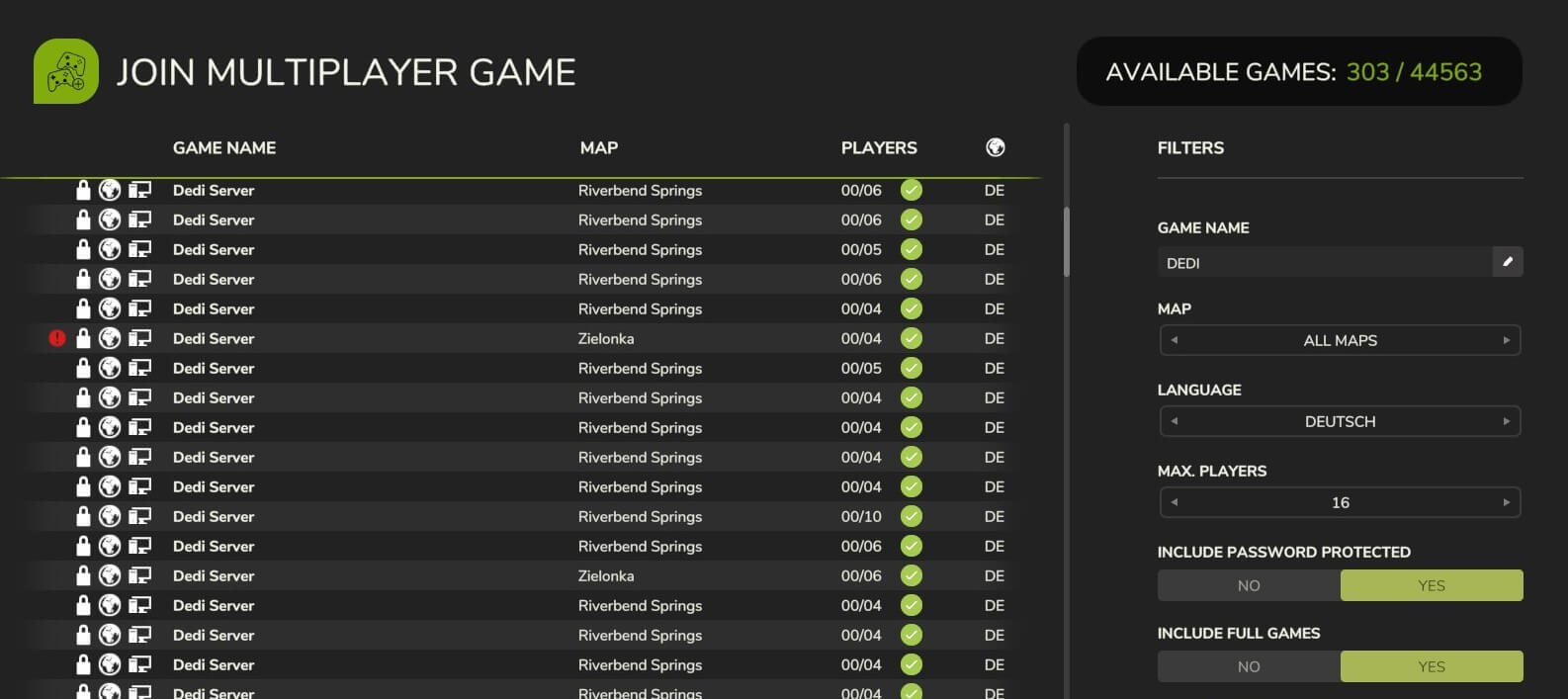Viewport: 1568px width, 699px height.
Task: Click lock icon on Zielonka 00/04 row
Action: pyautogui.click(x=83, y=338)
